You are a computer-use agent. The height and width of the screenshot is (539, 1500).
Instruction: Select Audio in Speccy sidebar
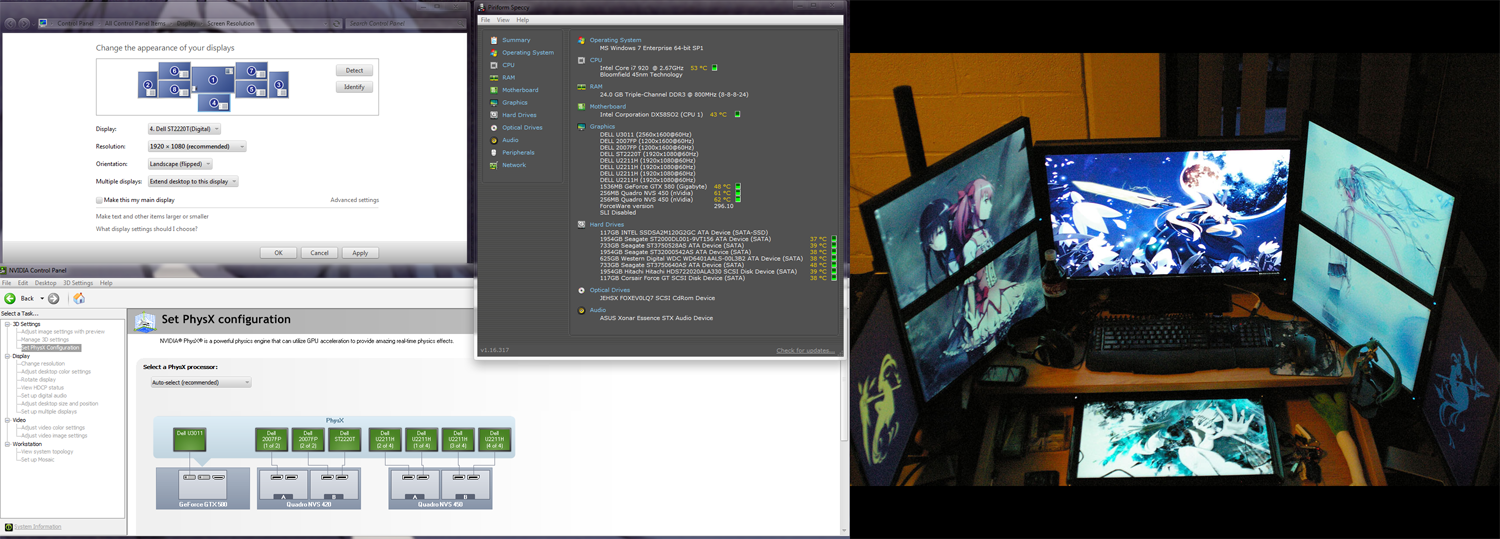click(x=510, y=140)
